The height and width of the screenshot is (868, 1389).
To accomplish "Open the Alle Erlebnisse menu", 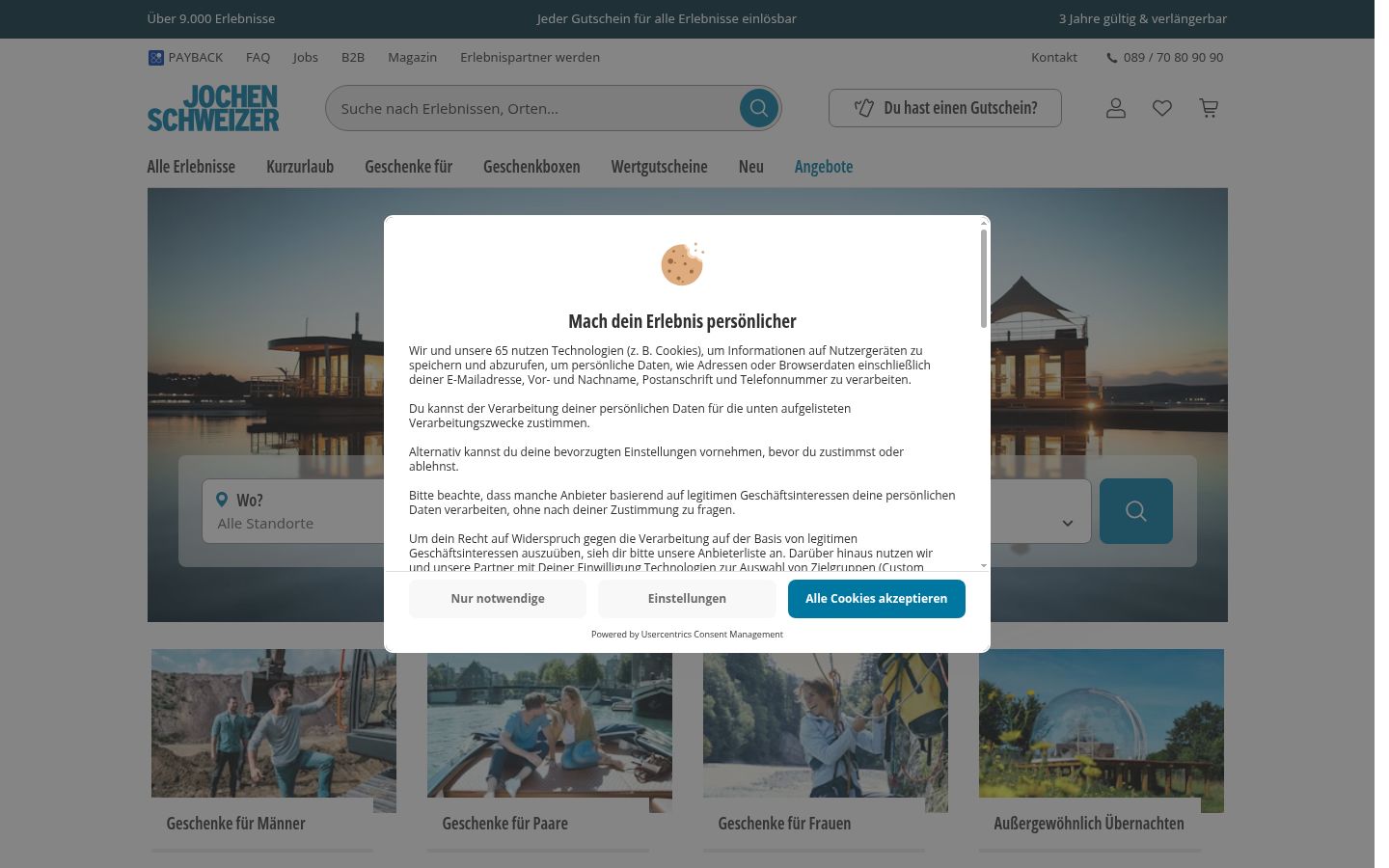I will pos(191,167).
